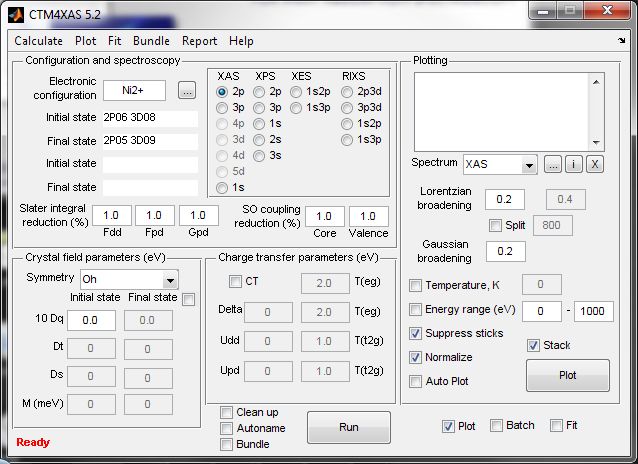Enable the CT charge transfer checkbox
638x464 pixels.
pos(236,282)
